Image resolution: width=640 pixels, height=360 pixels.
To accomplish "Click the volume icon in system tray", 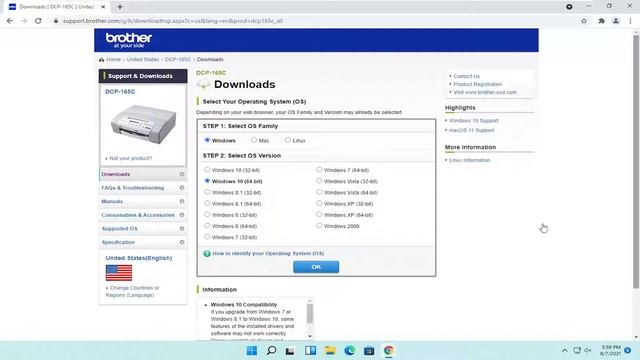I will point(588,351).
